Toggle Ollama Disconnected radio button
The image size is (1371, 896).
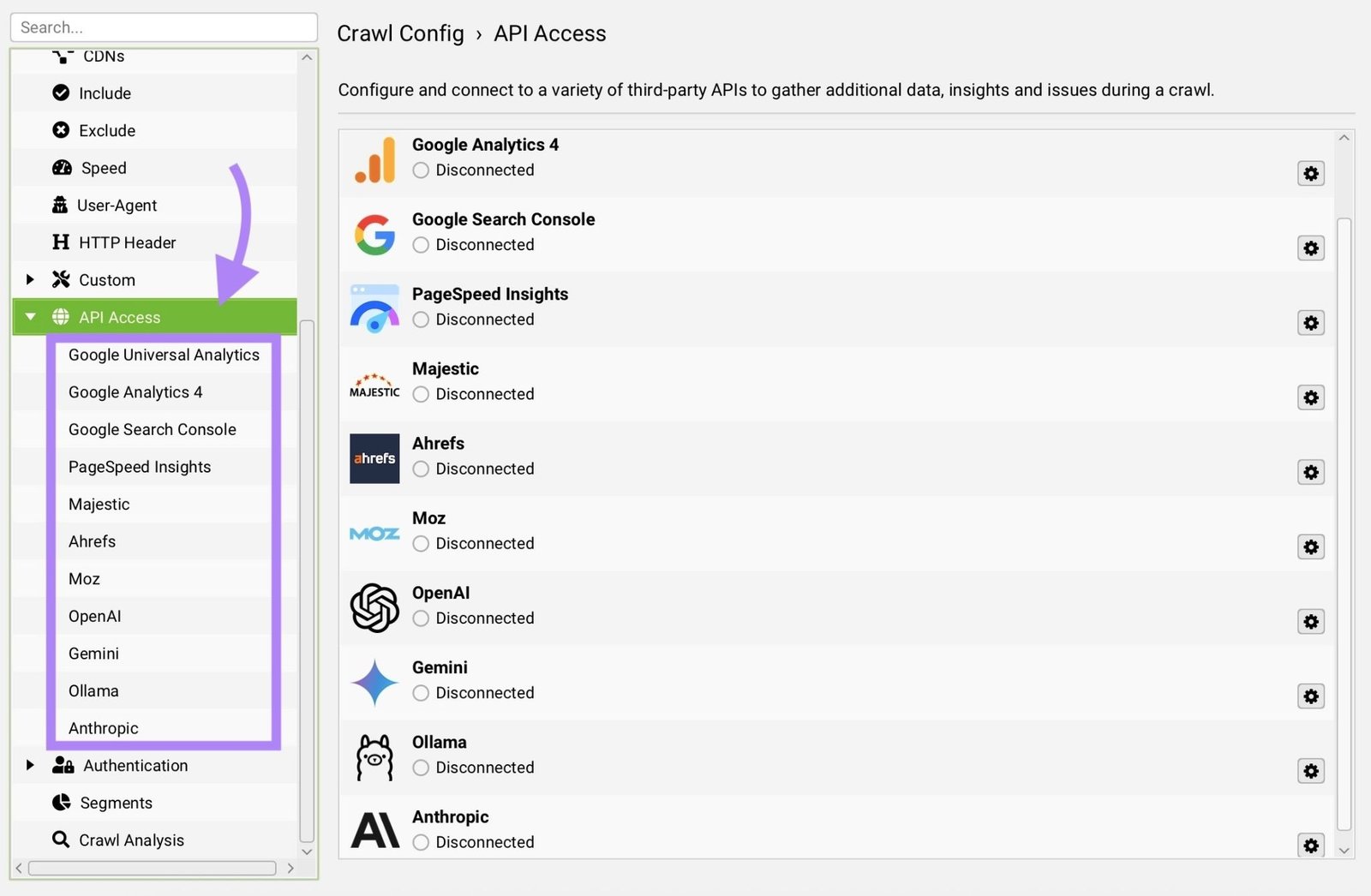(421, 768)
